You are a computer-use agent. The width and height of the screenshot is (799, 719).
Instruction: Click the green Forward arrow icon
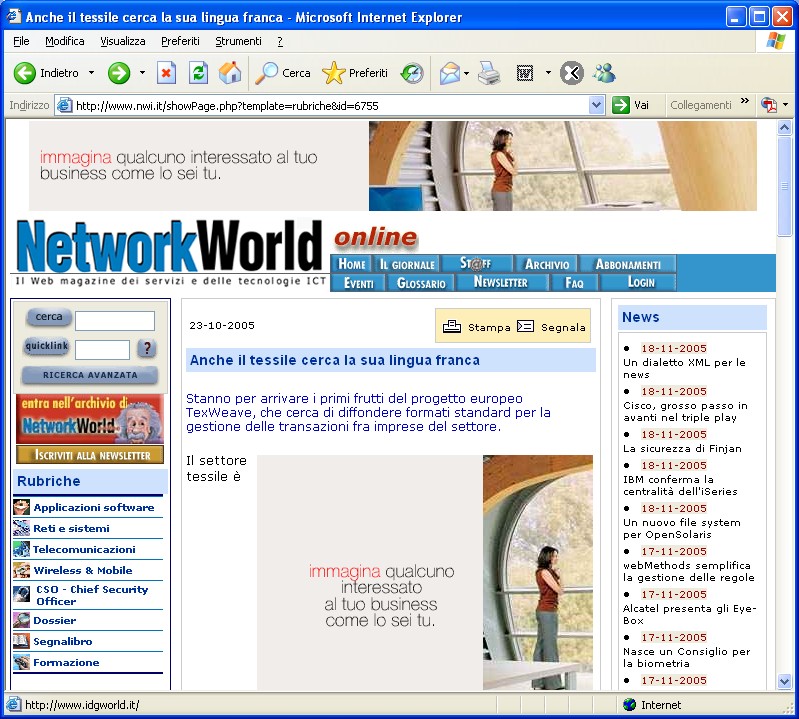pos(119,73)
